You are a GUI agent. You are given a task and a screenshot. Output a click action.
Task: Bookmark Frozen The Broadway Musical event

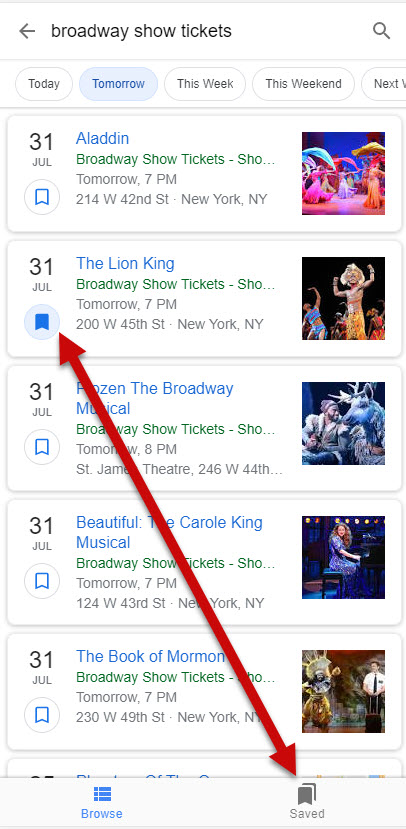click(42, 447)
